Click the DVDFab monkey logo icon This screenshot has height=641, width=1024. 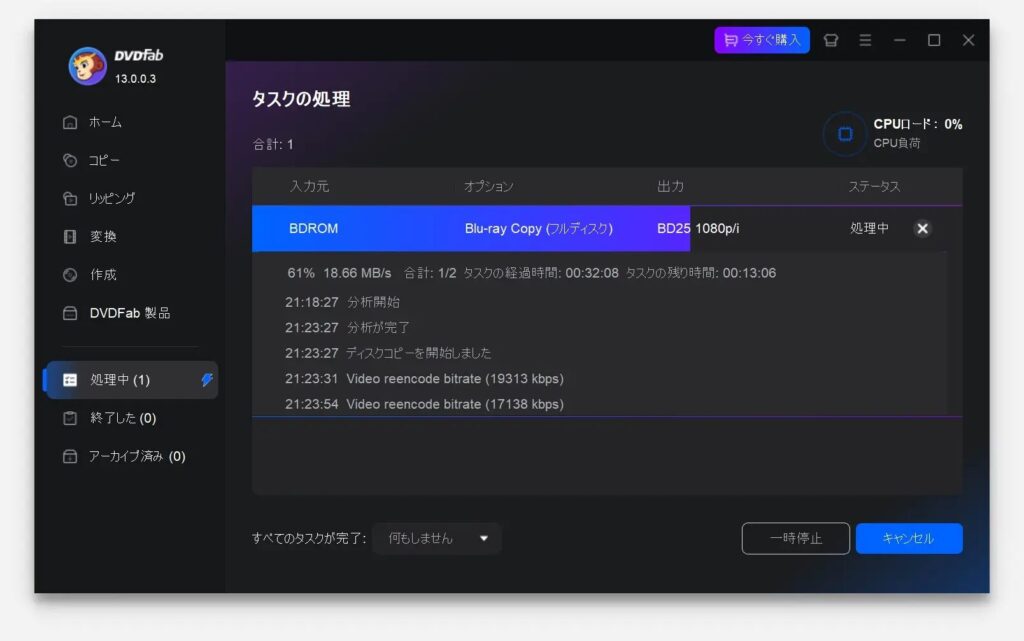tap(87, 66)
